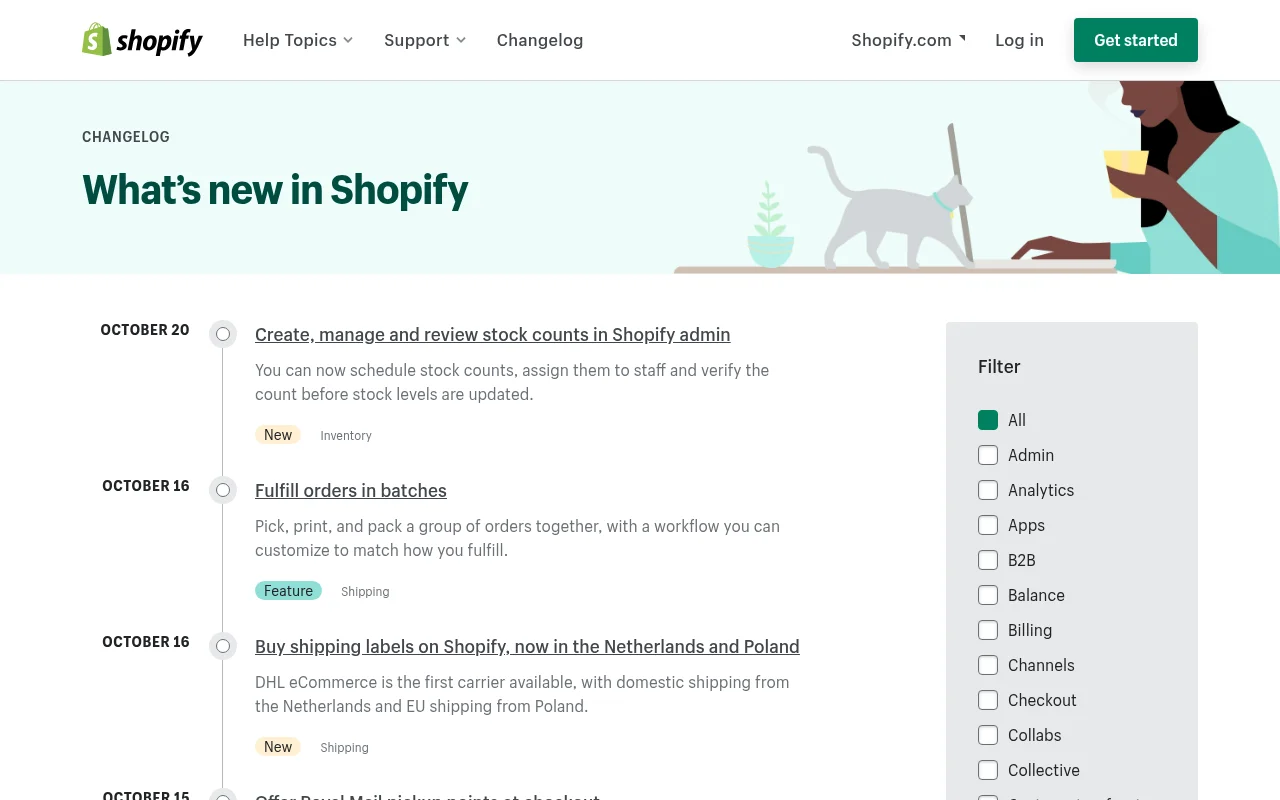This screenshot has width=1280, height=800.
Task: Expand the Support dropdown
Action: [425, 40]
